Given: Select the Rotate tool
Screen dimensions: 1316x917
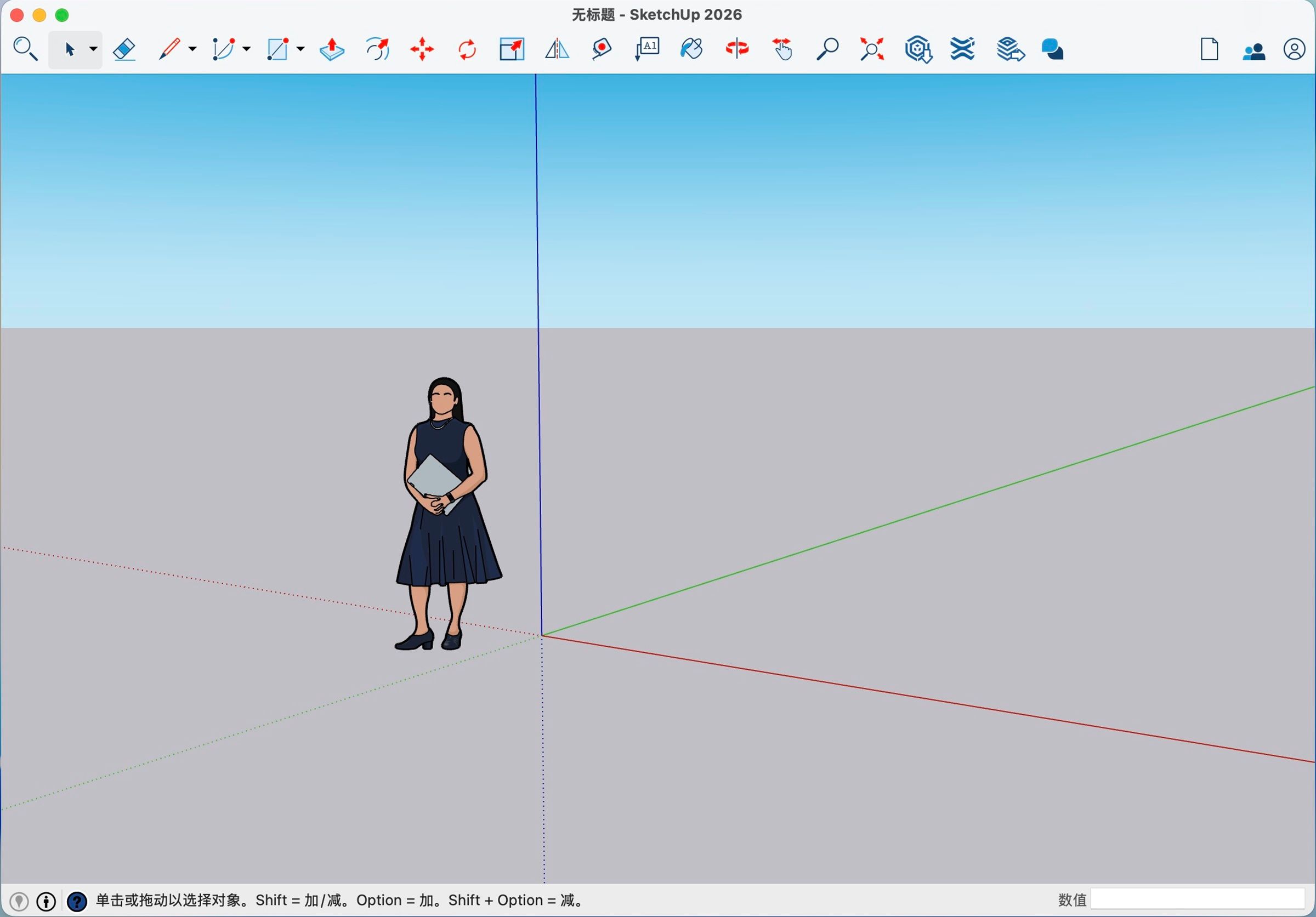Looking at the screenshot, I should (x=467, y=50).
